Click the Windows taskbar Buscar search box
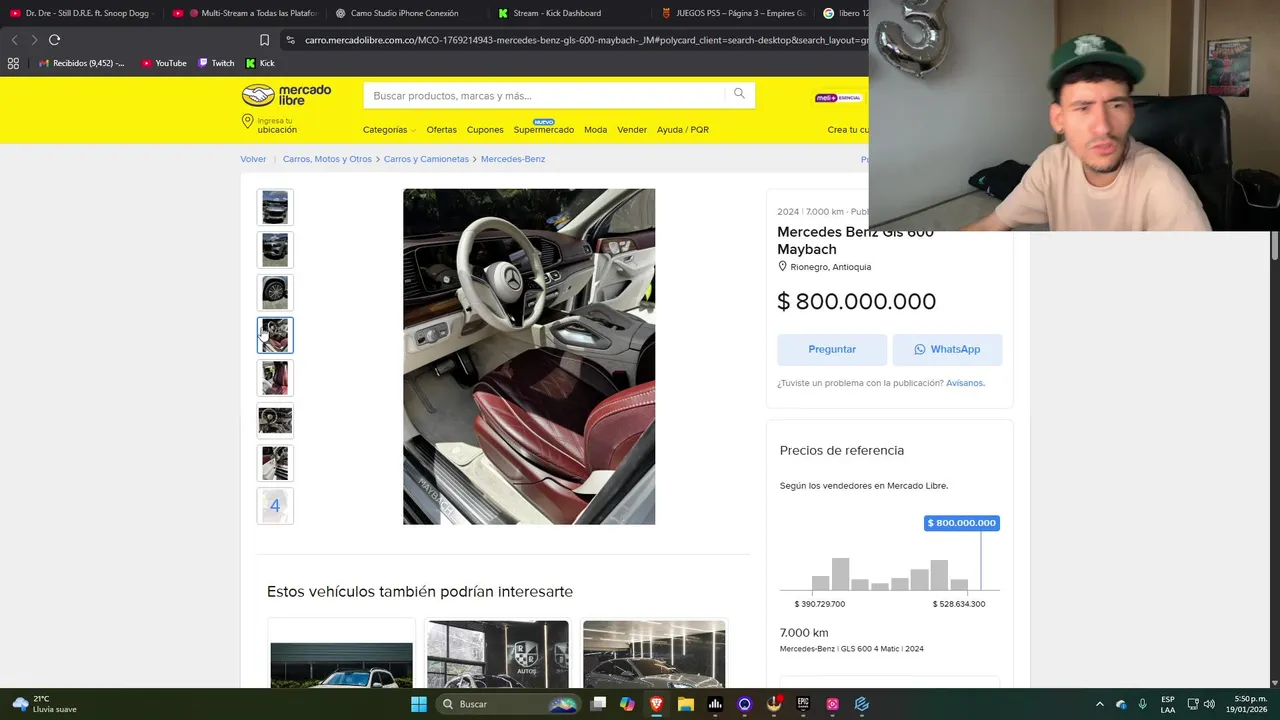This screenshot has width=1280, height=720. [x=507, y=704]
